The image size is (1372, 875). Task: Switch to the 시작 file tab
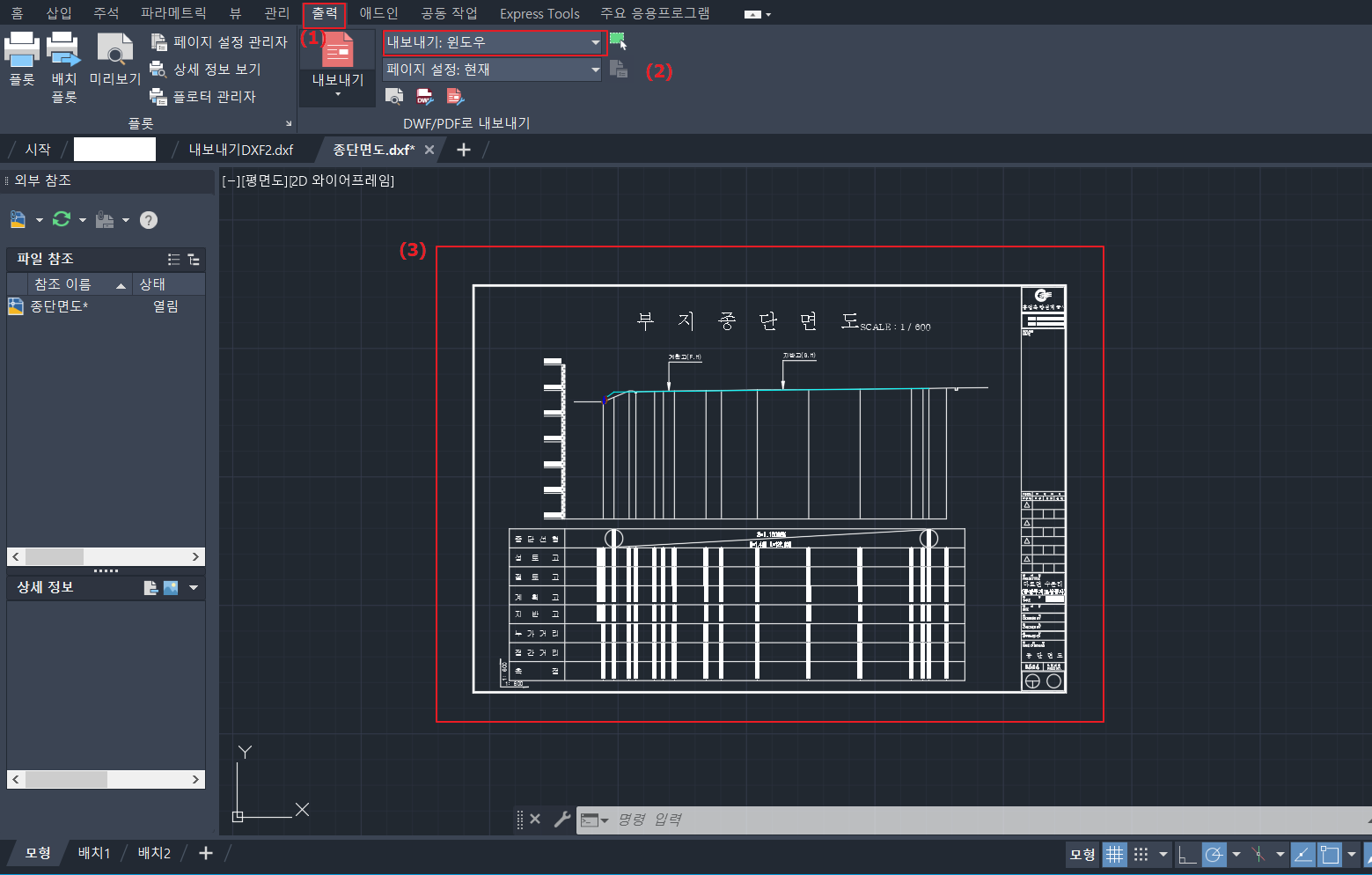[38, 150]
